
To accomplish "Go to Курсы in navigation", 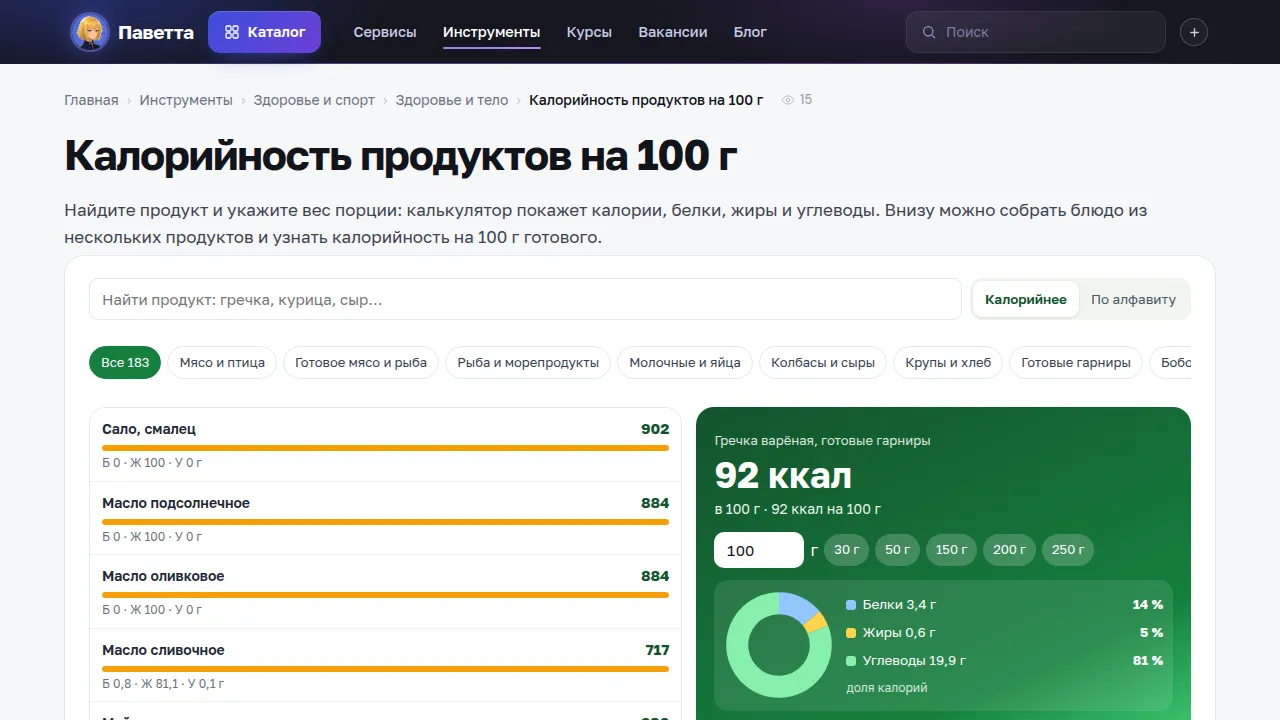I will [589, 32].
